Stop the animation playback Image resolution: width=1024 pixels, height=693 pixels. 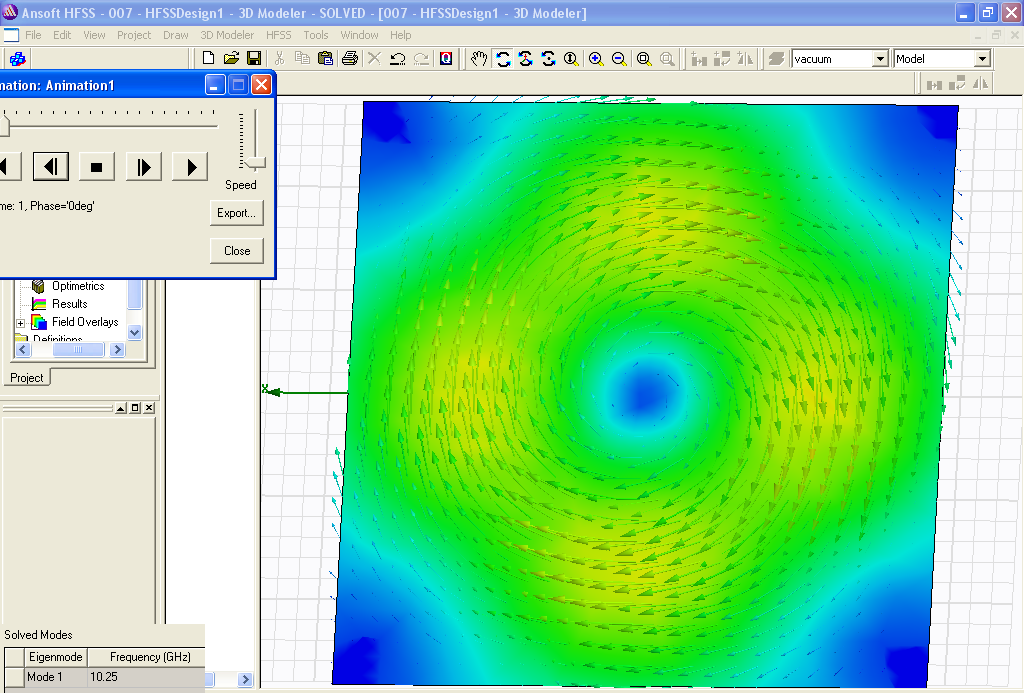[97, 167]
